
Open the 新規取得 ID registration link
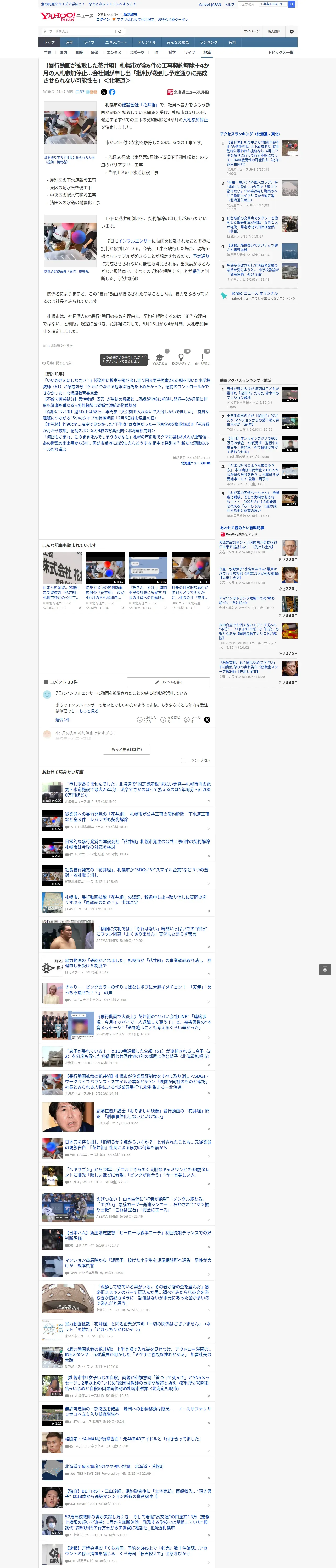pyautogui.click(x=131, y=15)
